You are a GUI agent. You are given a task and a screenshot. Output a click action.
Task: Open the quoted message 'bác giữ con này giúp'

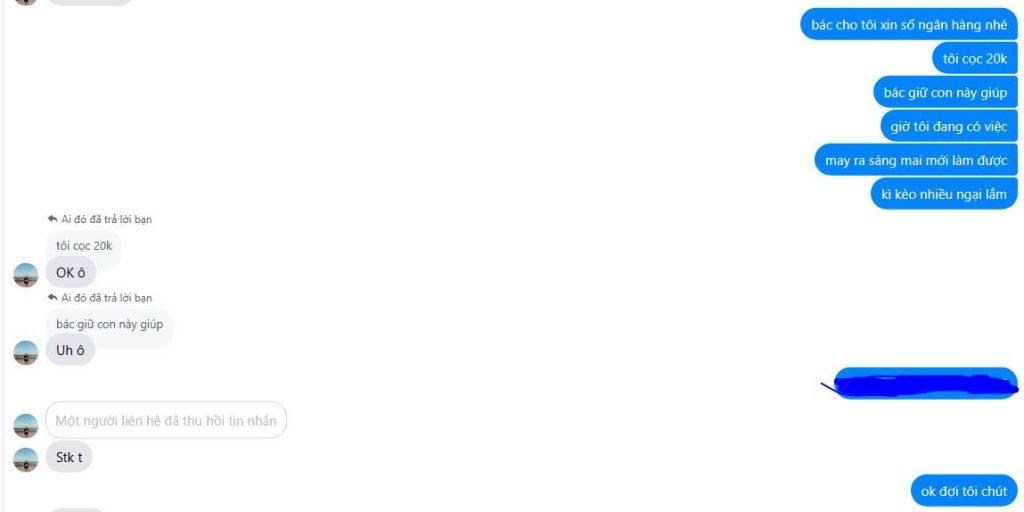[x=109, y=325]
